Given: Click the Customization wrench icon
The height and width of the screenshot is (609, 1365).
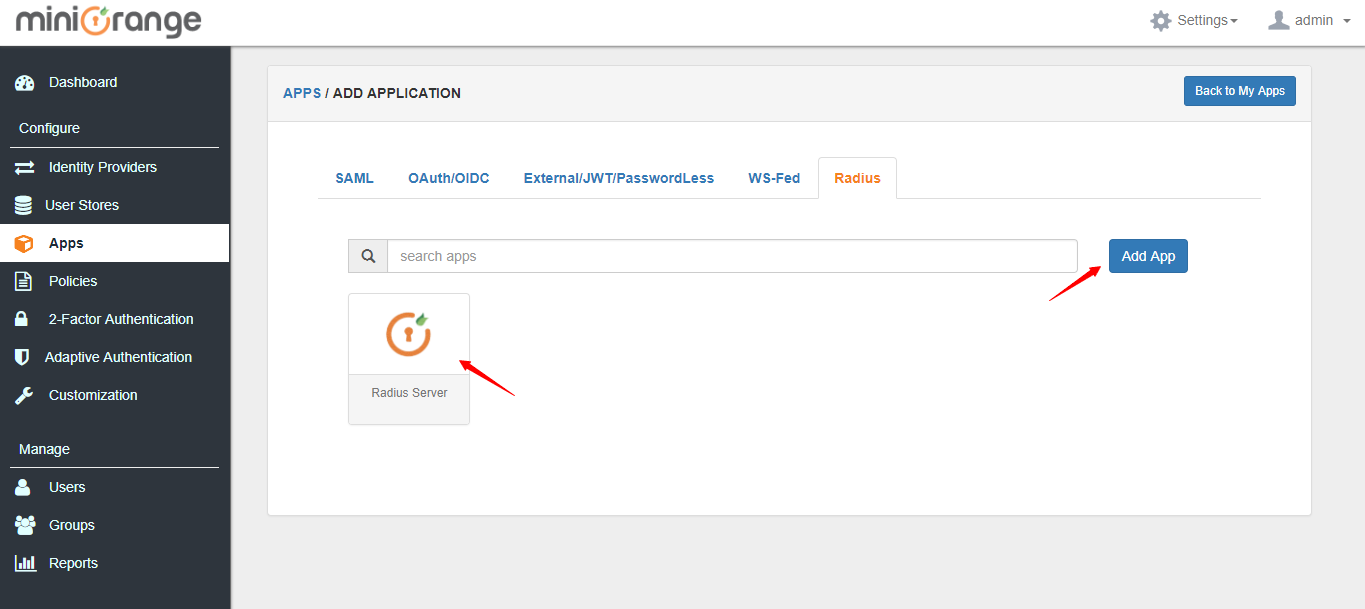Looking at the screenshot, I should [24, 395].
